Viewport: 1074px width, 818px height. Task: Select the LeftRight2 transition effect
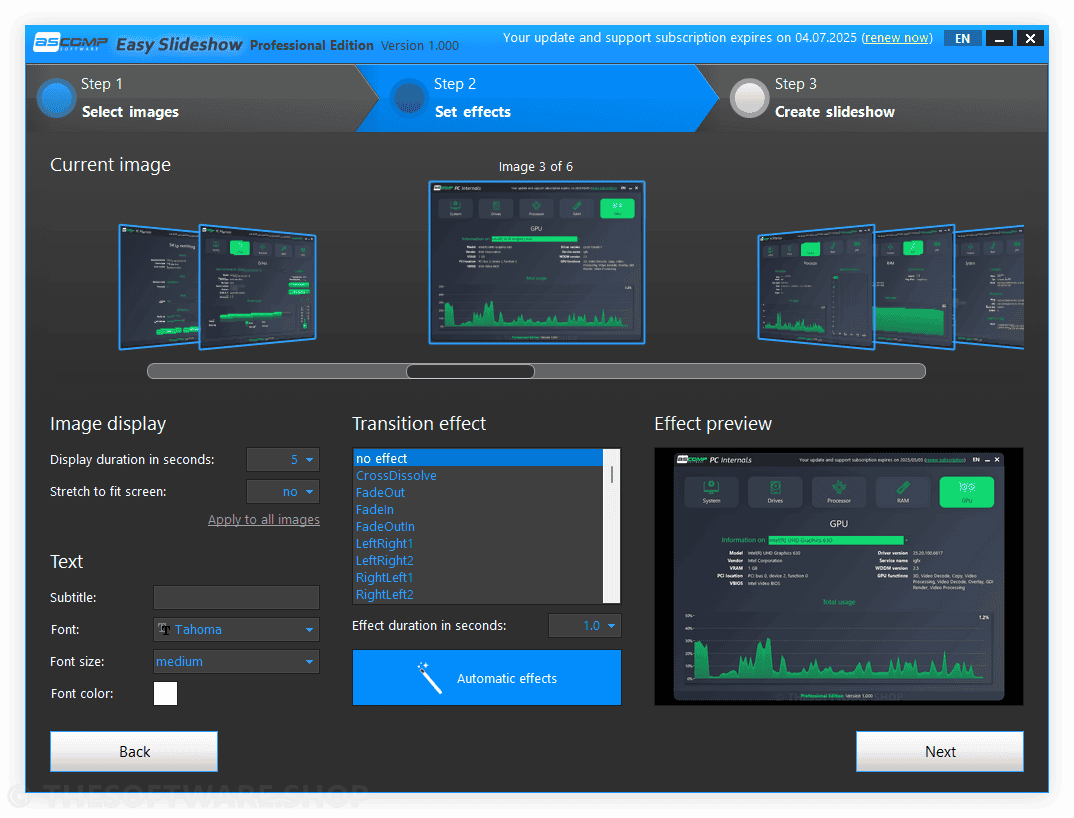tap(478, 560)
